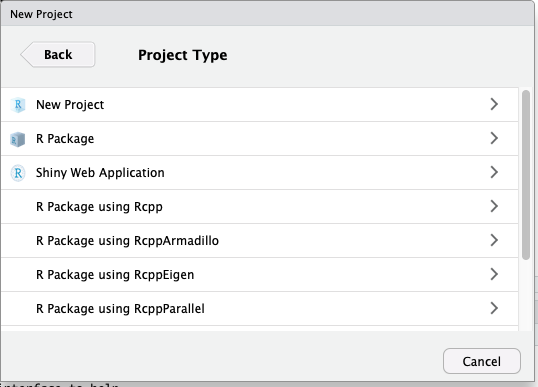The image size is (538, 387).
Task: Pick "R Package using RcppEigen" text
Action: coord(115,275)
